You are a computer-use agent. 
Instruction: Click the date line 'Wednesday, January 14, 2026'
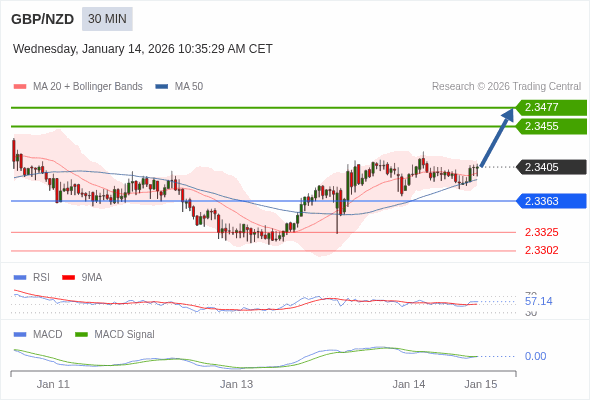coord(94,49)
